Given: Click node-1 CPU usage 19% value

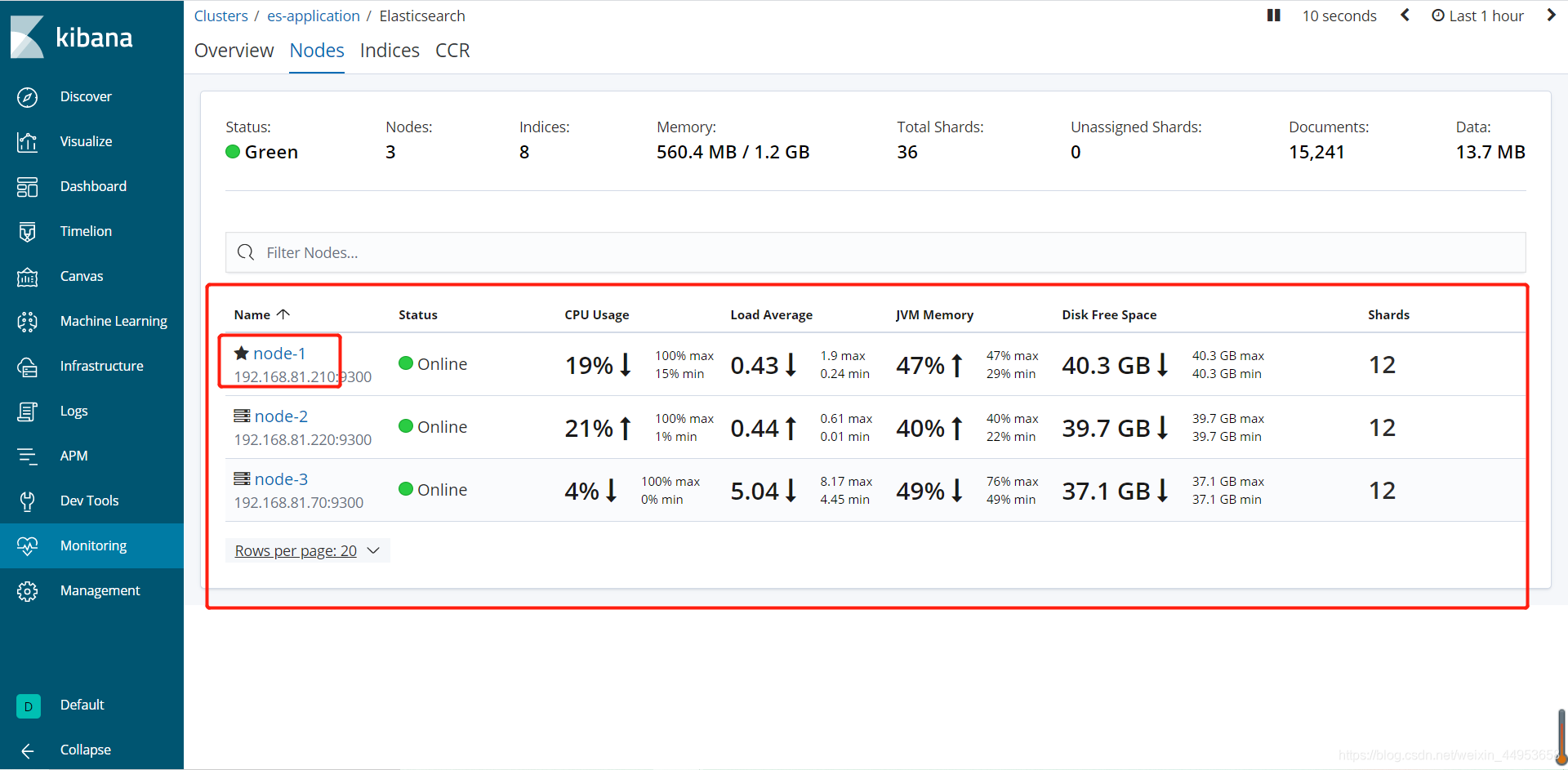Looking at the screenshot, I should pyautogui.click(x=589, y=365).
